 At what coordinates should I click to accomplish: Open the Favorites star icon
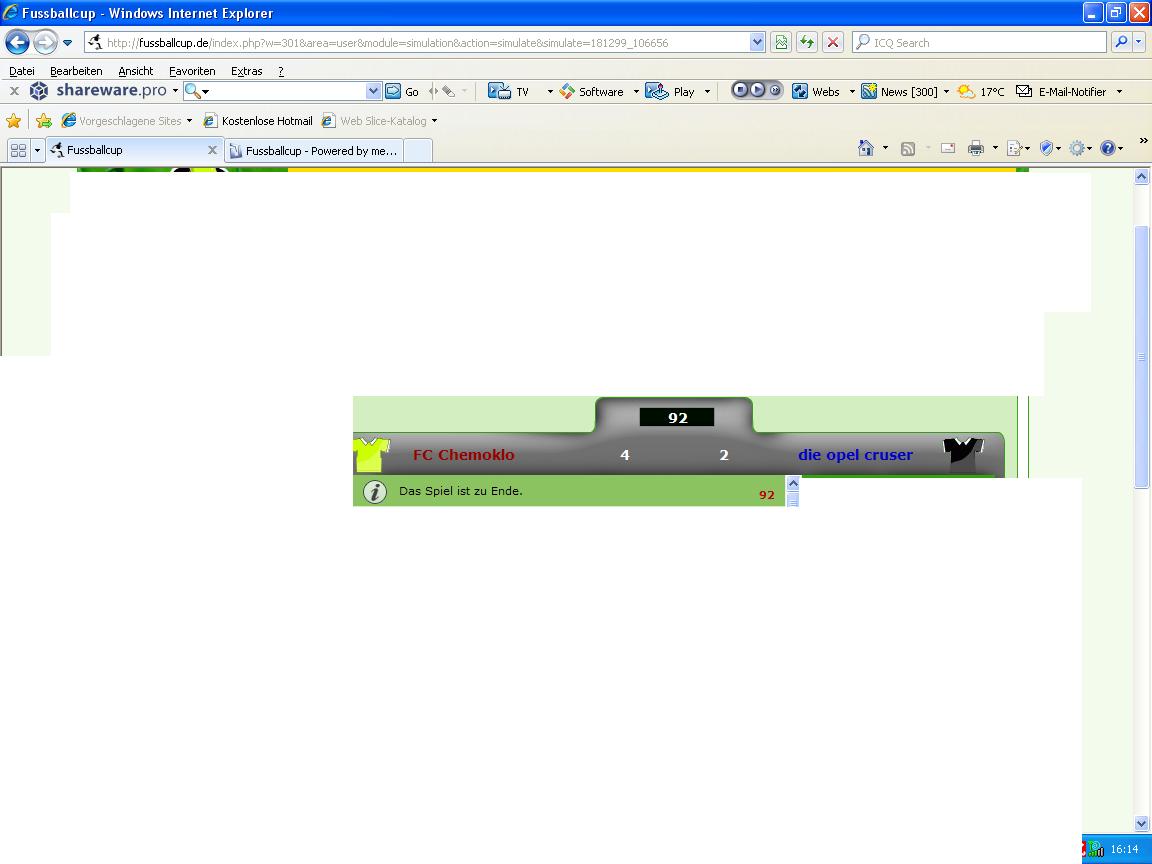point(14,121)
